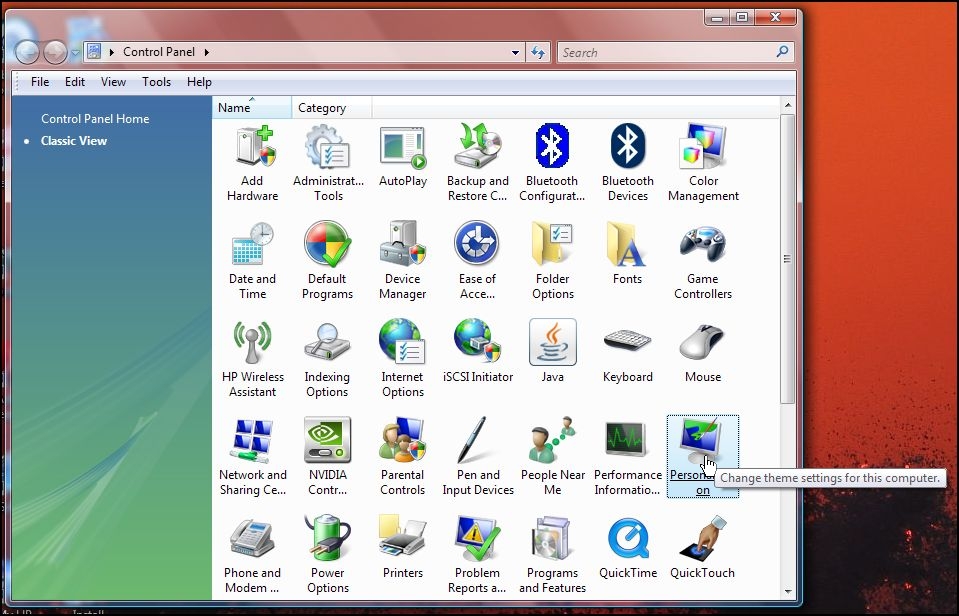Screen dimensions: 959x616
Task: Refresh the Control Panel view
Action: coord(538,53)
